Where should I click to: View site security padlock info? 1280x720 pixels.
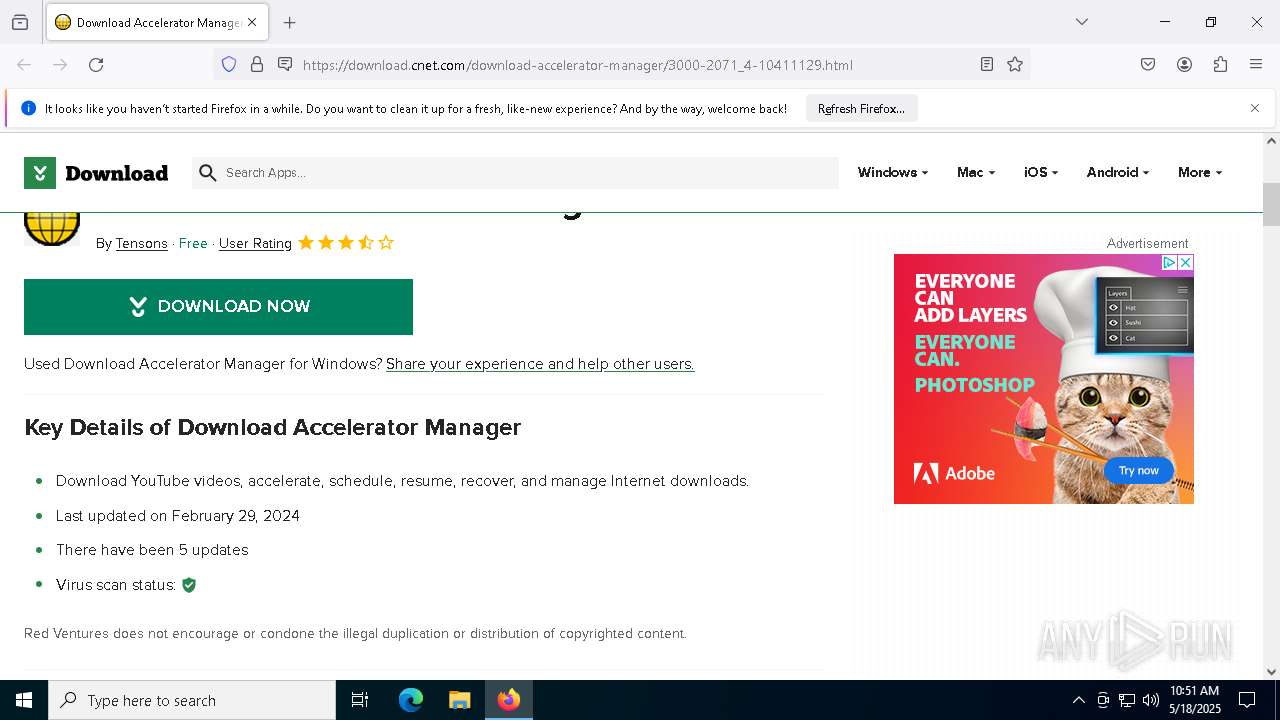(x=257, y=65)
